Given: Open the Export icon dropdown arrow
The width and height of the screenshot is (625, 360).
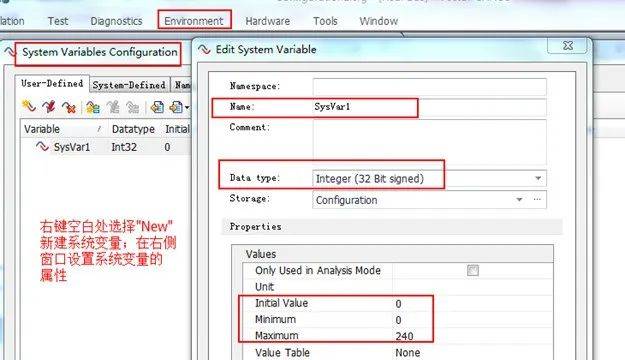Looking at the screenshot, I should (187, 108).
